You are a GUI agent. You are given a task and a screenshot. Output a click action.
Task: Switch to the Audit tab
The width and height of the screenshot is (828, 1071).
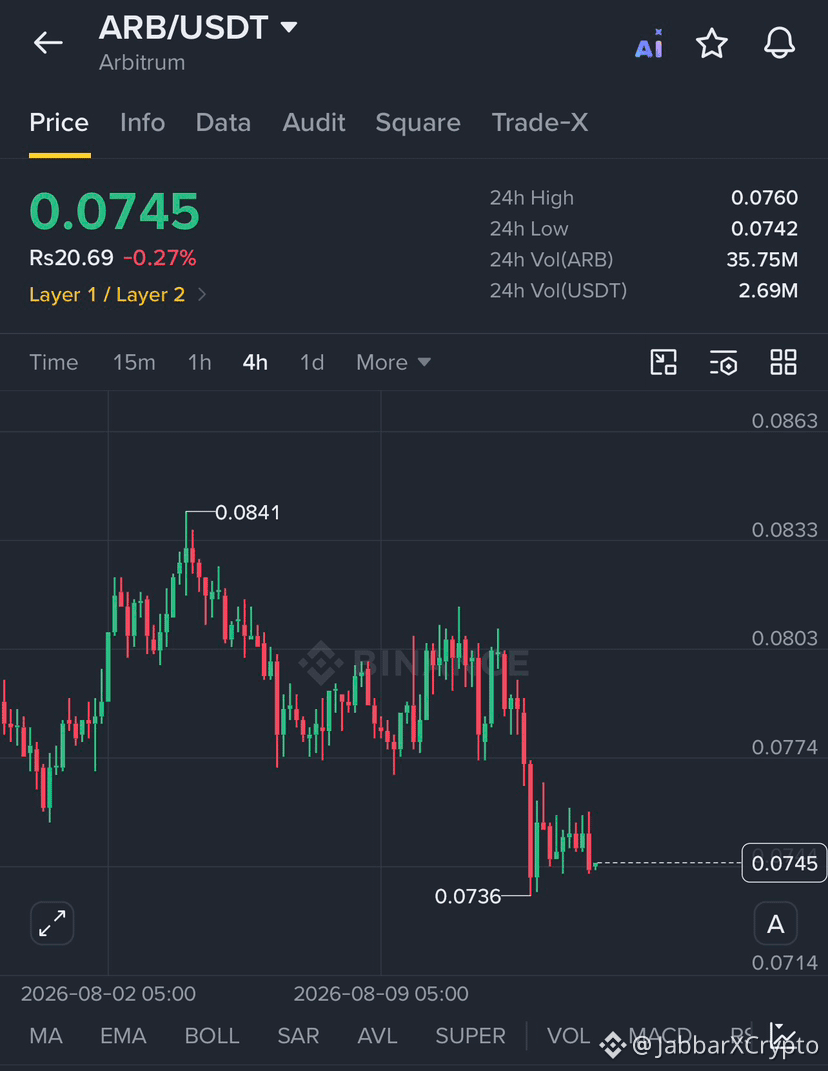(x=314, y=122)
